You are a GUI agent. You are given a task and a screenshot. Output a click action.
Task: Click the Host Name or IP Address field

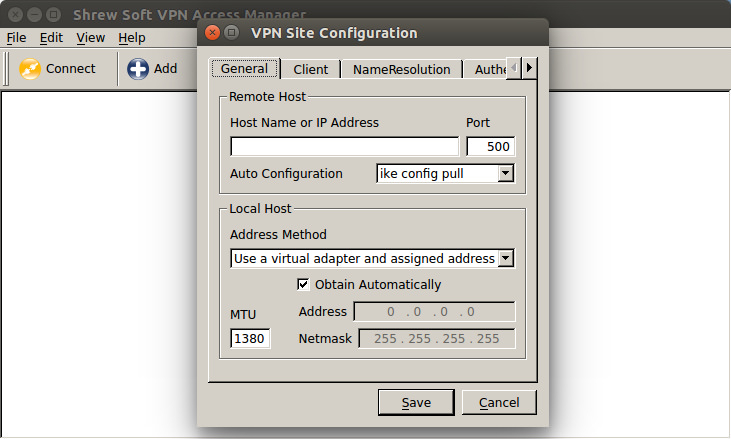click(x=344, y=147)
